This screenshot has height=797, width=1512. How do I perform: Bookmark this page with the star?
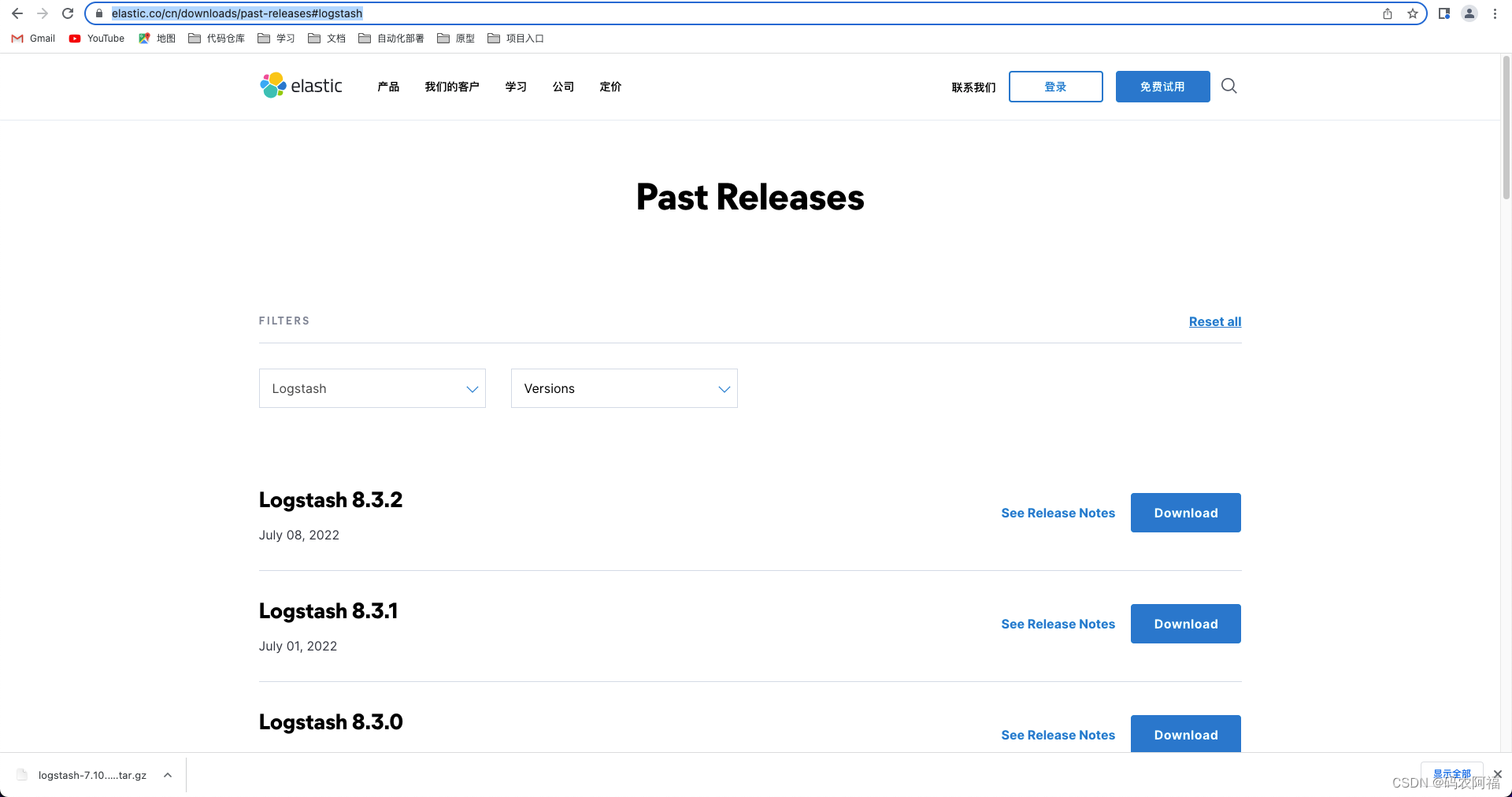click(x=1413, y=13)
